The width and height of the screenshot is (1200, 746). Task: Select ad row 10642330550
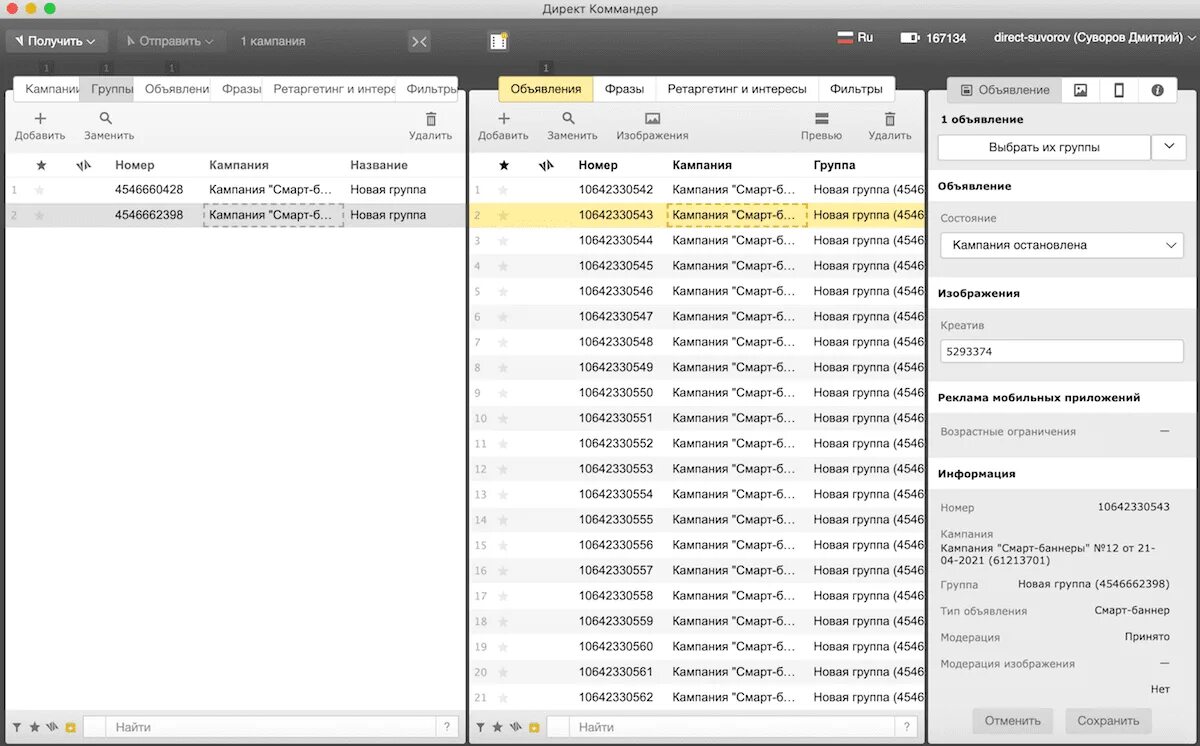[697, 393]
